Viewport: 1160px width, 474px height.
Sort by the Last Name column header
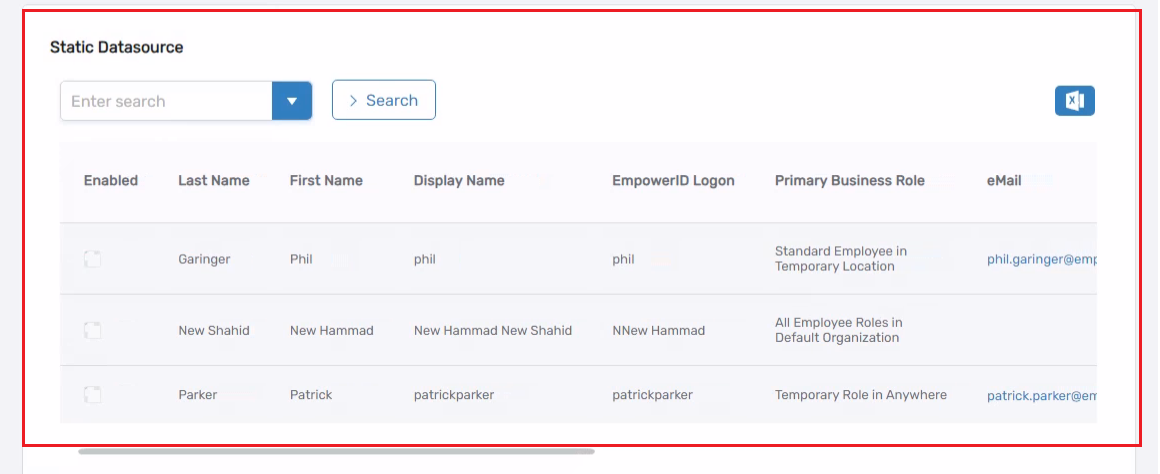click(214, 180)
